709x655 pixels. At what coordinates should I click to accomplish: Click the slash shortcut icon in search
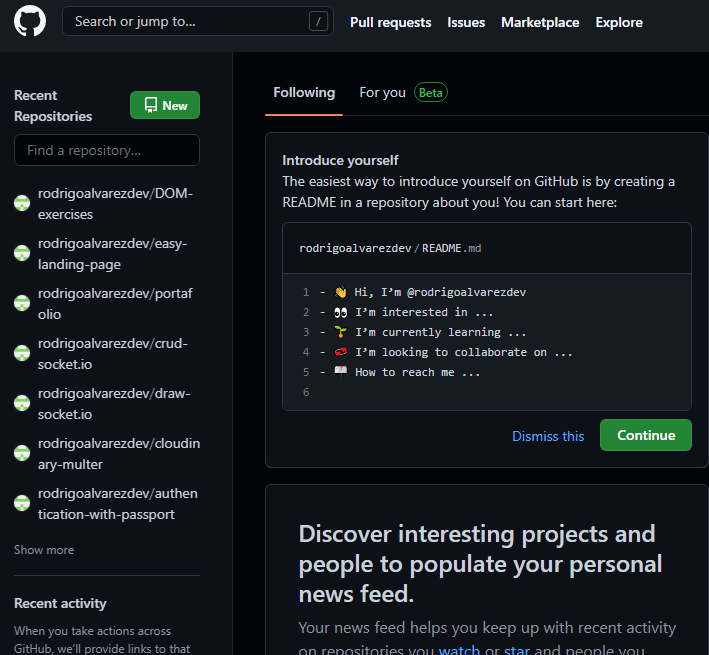click(318, 22)
